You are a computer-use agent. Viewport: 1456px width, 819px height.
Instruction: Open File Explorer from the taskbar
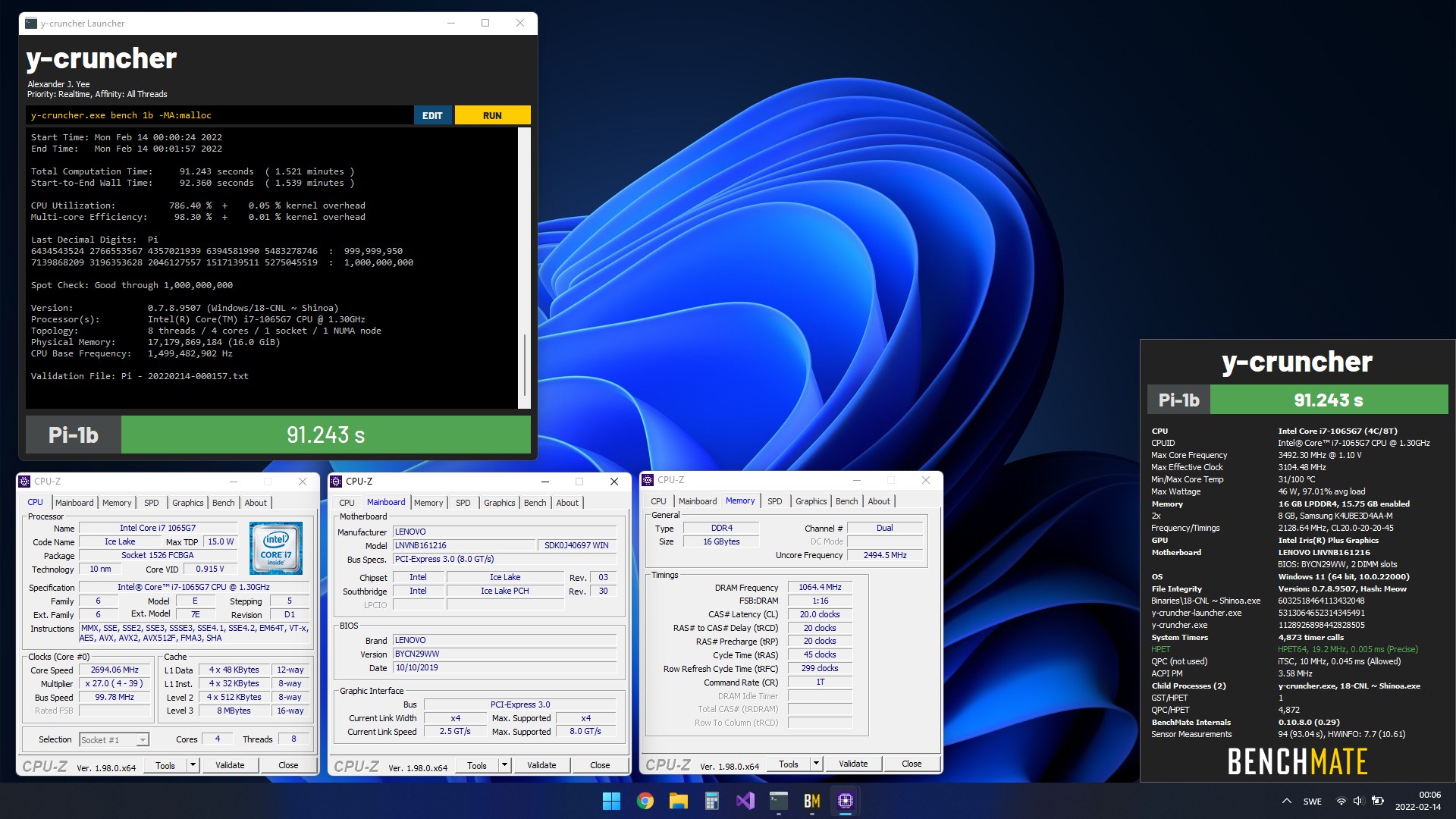[679, 801]
